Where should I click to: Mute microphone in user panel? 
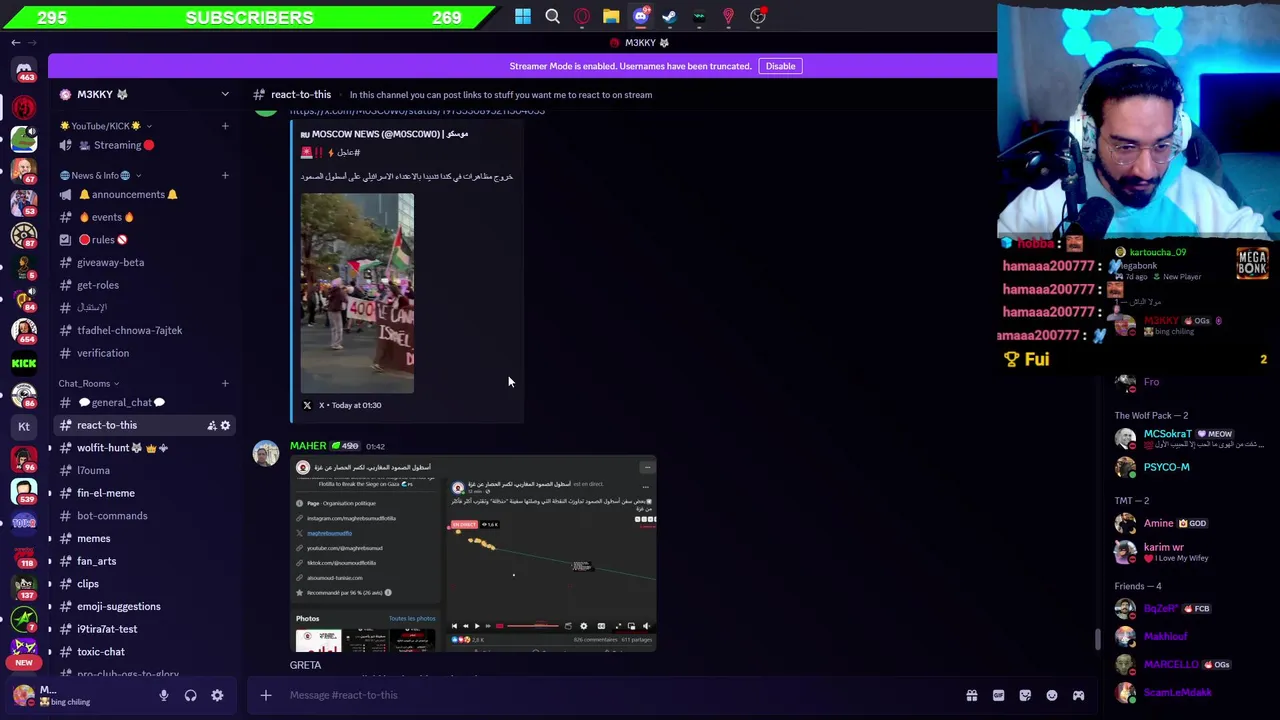click(164, 695)
